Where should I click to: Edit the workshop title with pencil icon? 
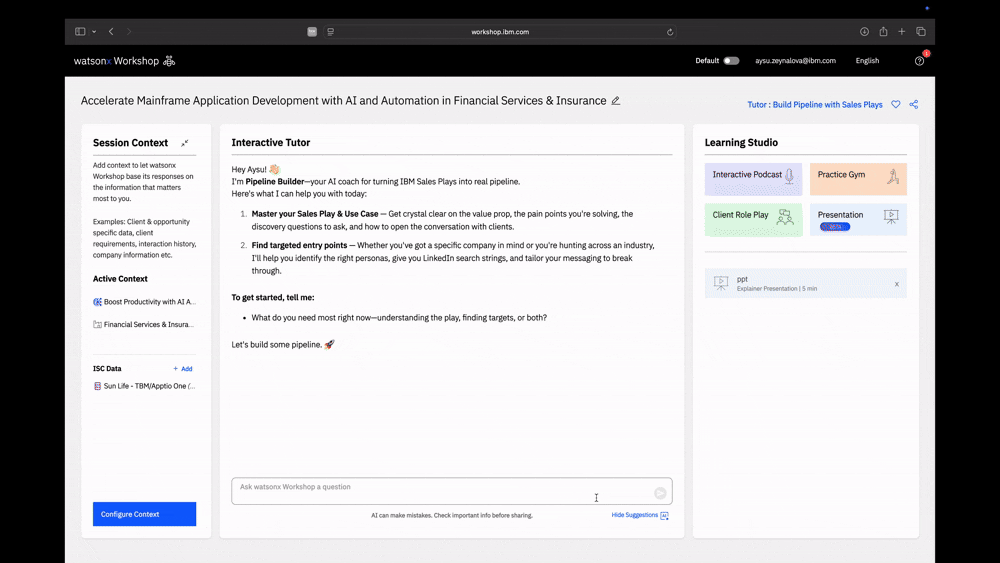click(x=615, y=101)
